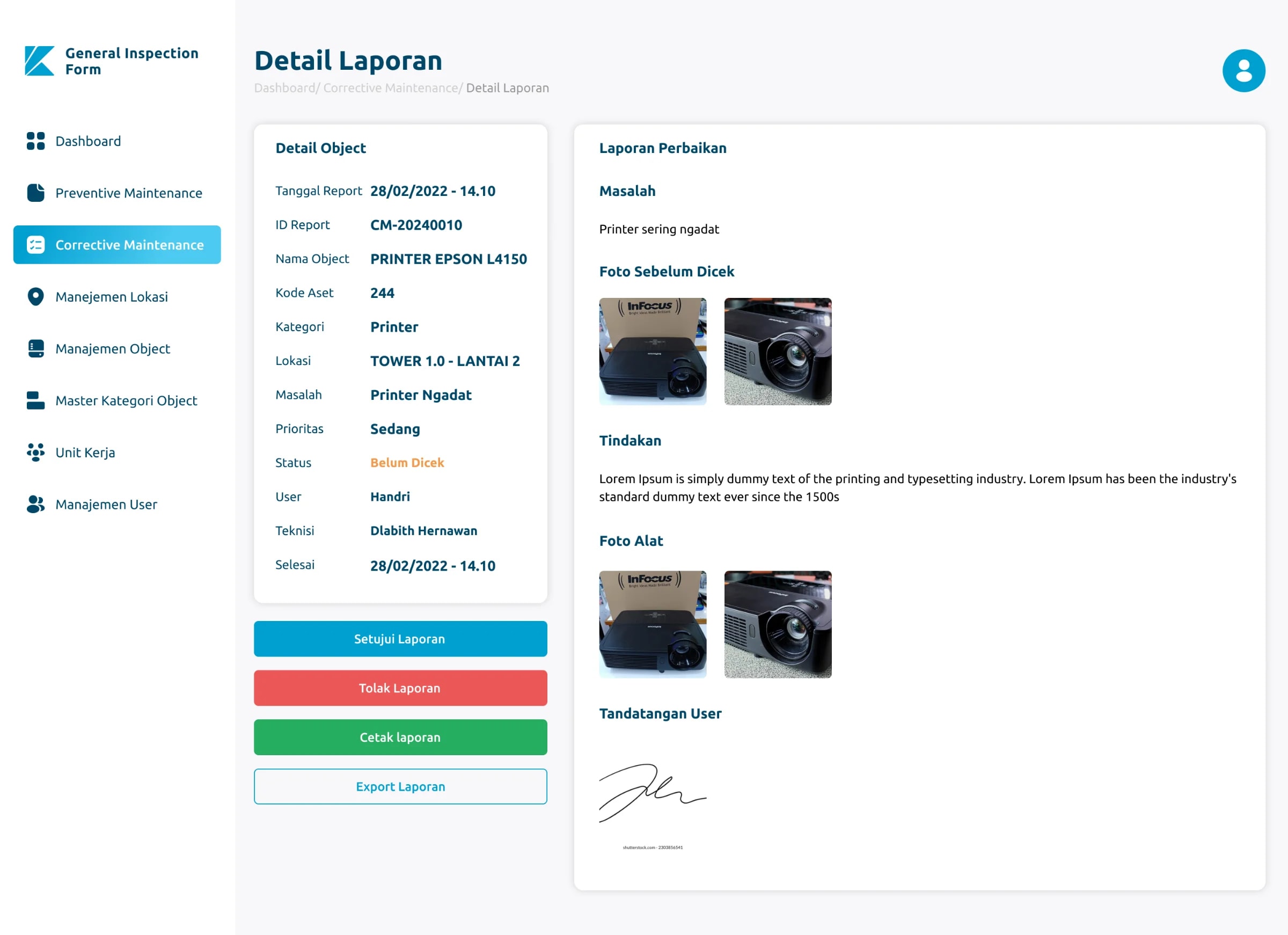Screen dimensions: 1288x935
Task: Click the Tandatangan User section heading
Action: (x=661, y=714)
